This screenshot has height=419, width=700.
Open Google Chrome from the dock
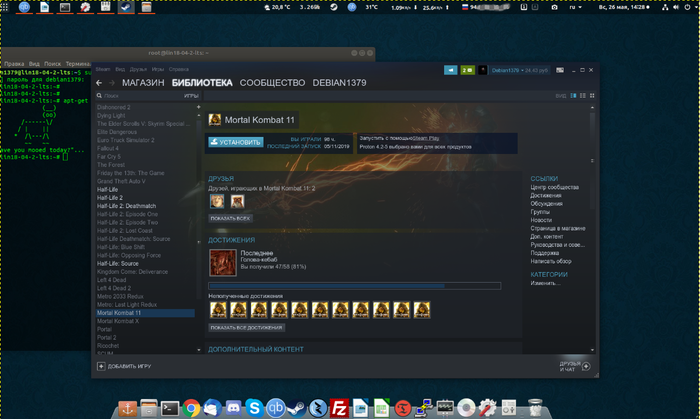coord(192,407)
